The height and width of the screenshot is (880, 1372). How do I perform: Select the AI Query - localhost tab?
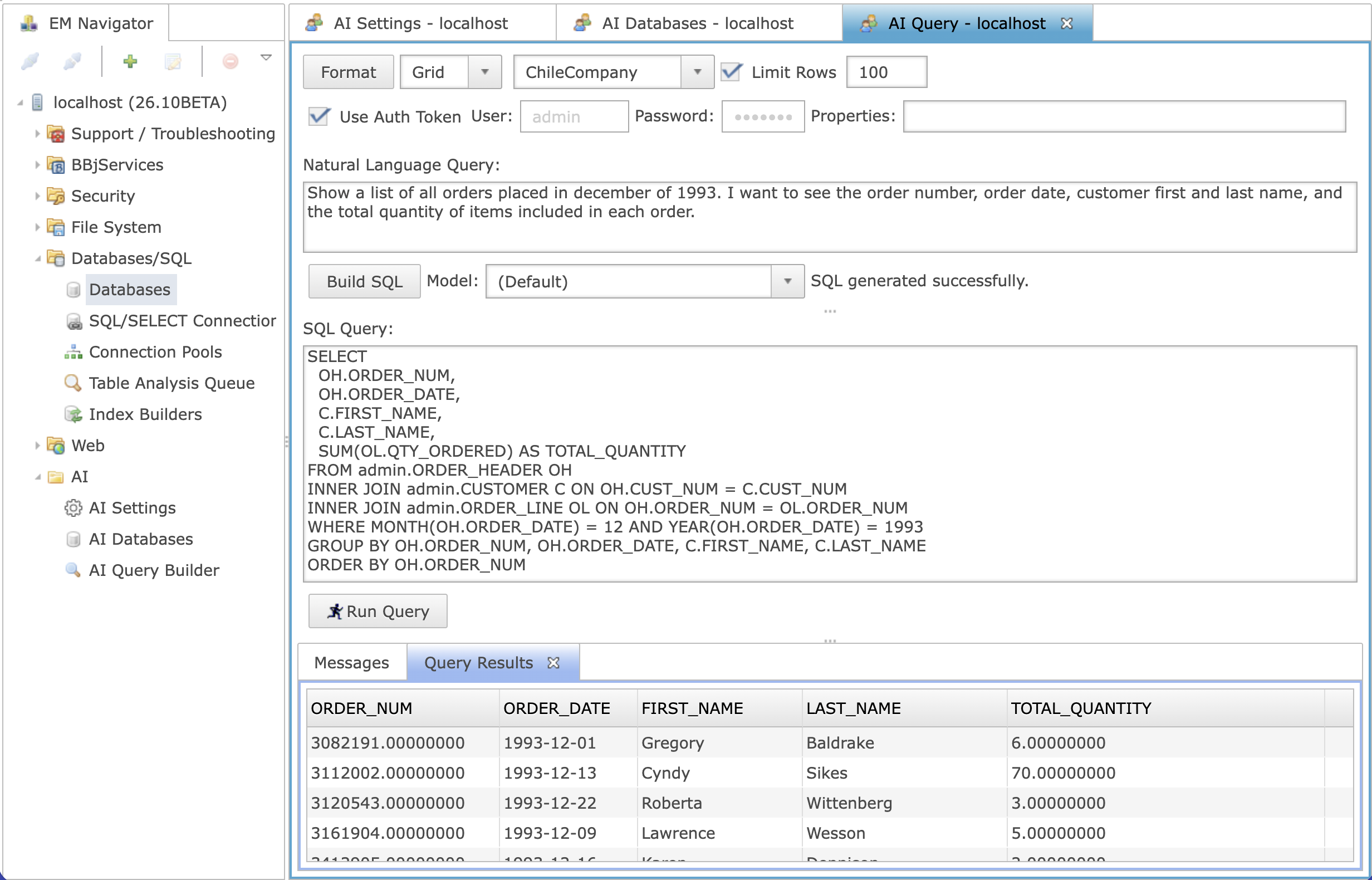967,23
